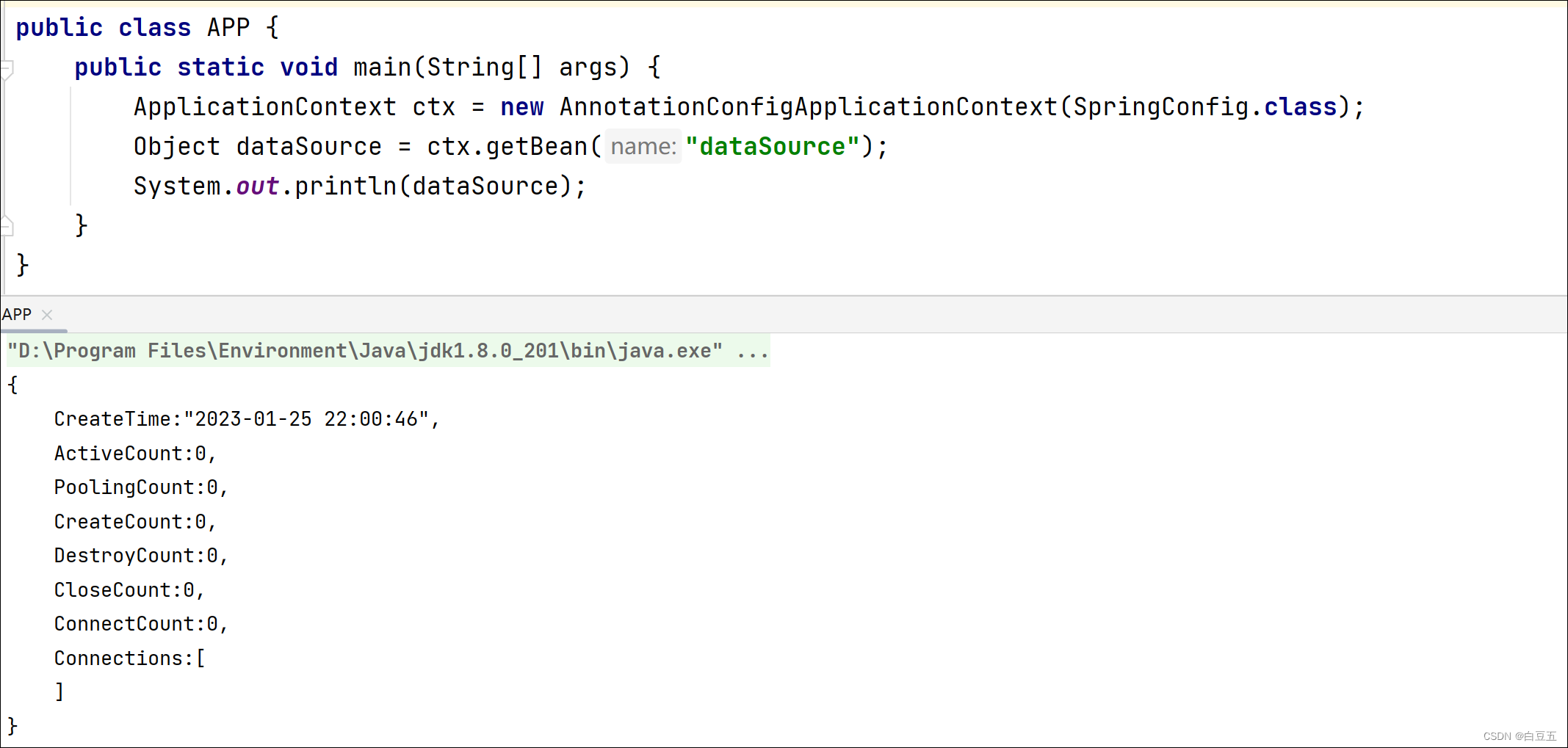Click the CreateTime output line
1568x748 pixels.
tap(246, 419)
